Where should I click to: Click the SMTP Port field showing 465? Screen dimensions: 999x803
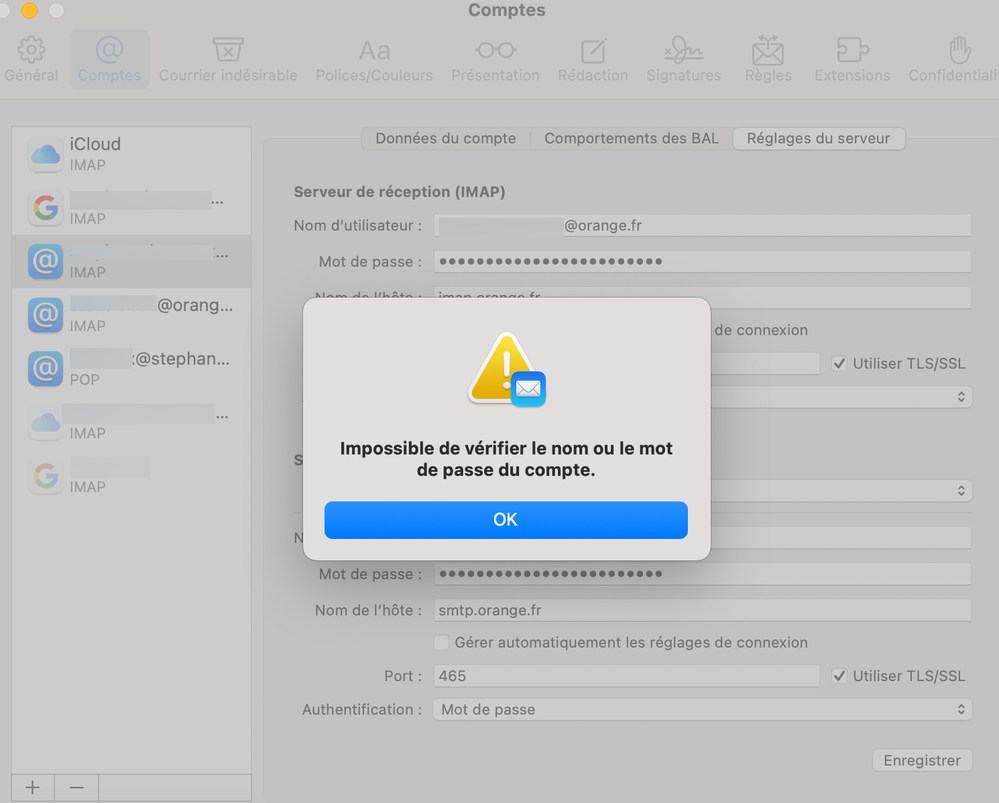[x=626, y=676]
